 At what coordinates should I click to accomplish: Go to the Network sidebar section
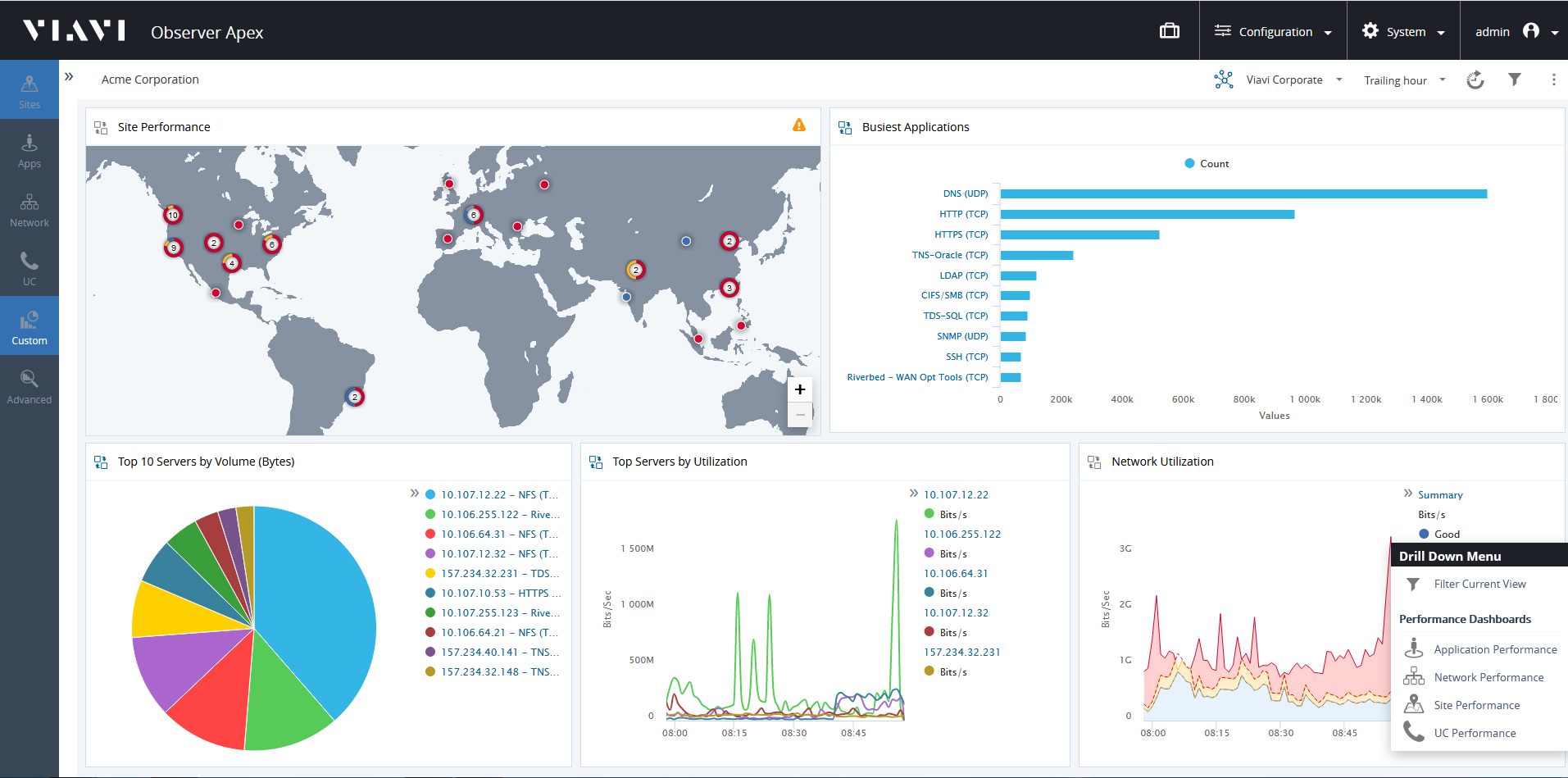(30, 210)
